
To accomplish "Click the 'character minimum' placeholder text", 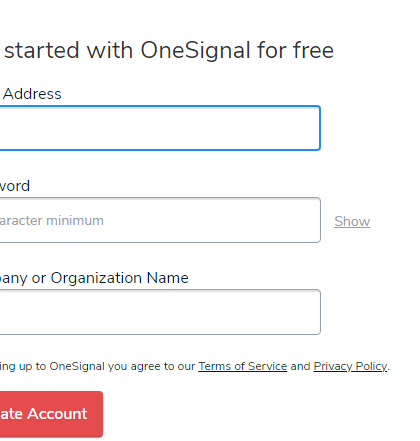I will pyautogui.click(x=51, y=221).
